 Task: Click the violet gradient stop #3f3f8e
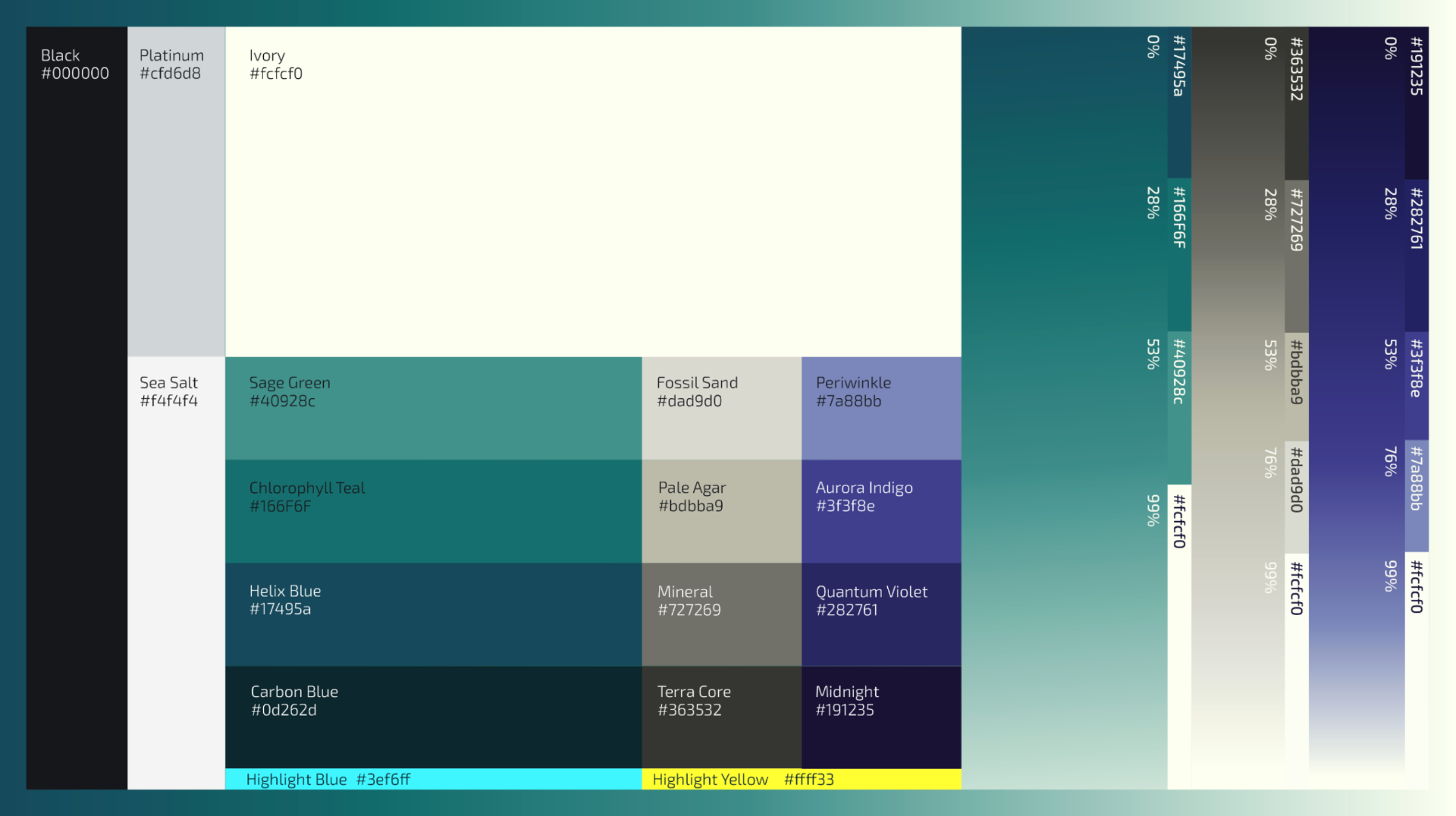(1417, 386)
